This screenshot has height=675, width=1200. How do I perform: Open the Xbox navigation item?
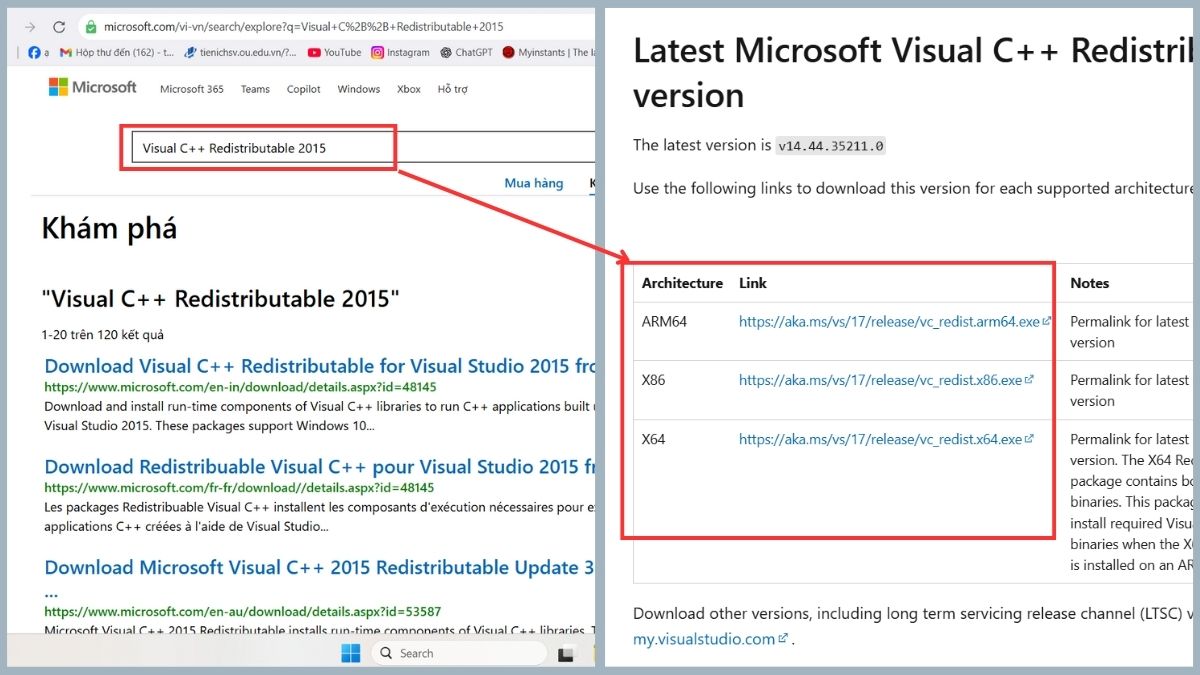(x=408, y=89)
